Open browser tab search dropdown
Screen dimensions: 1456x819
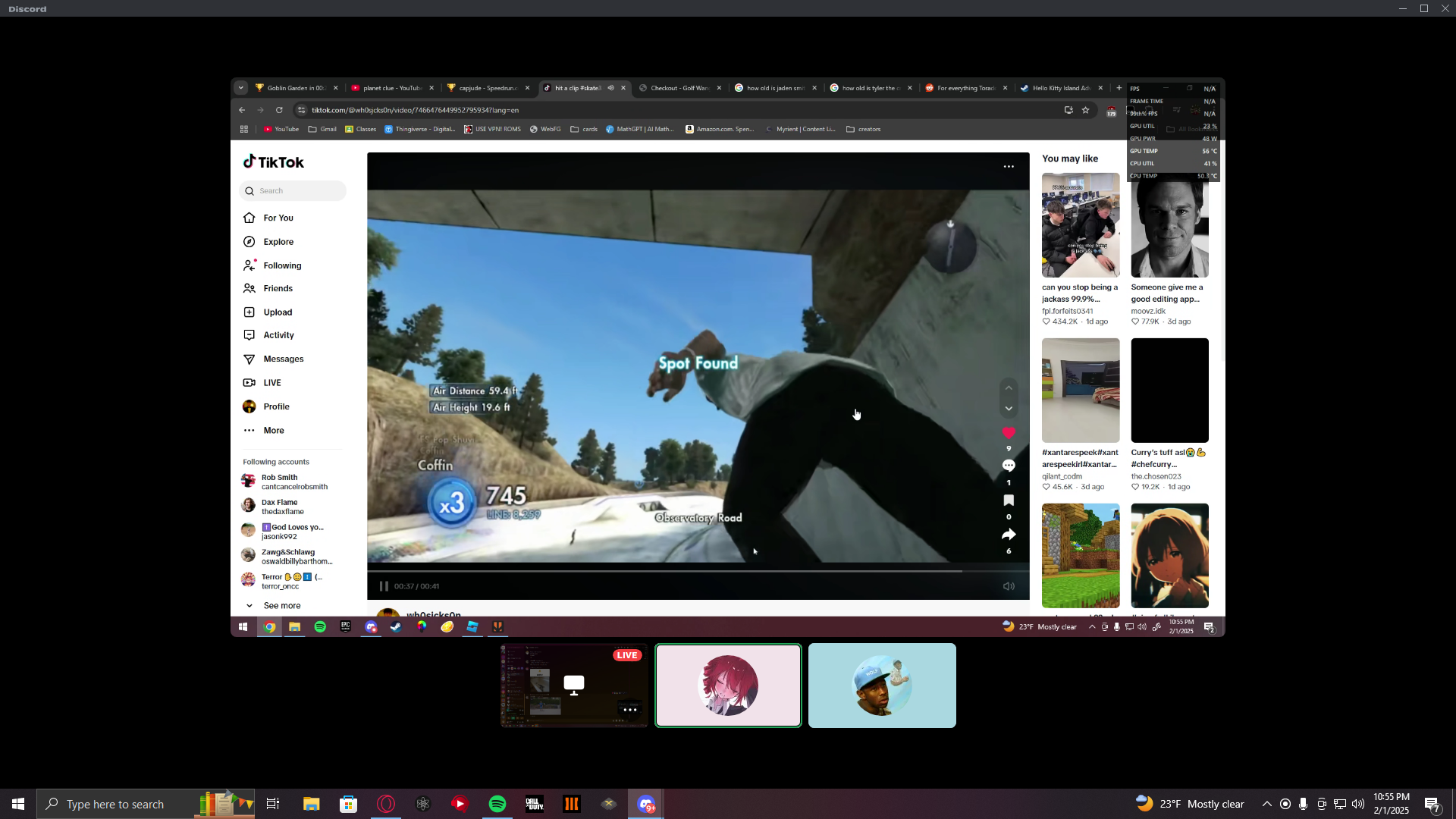coord(241,88)
